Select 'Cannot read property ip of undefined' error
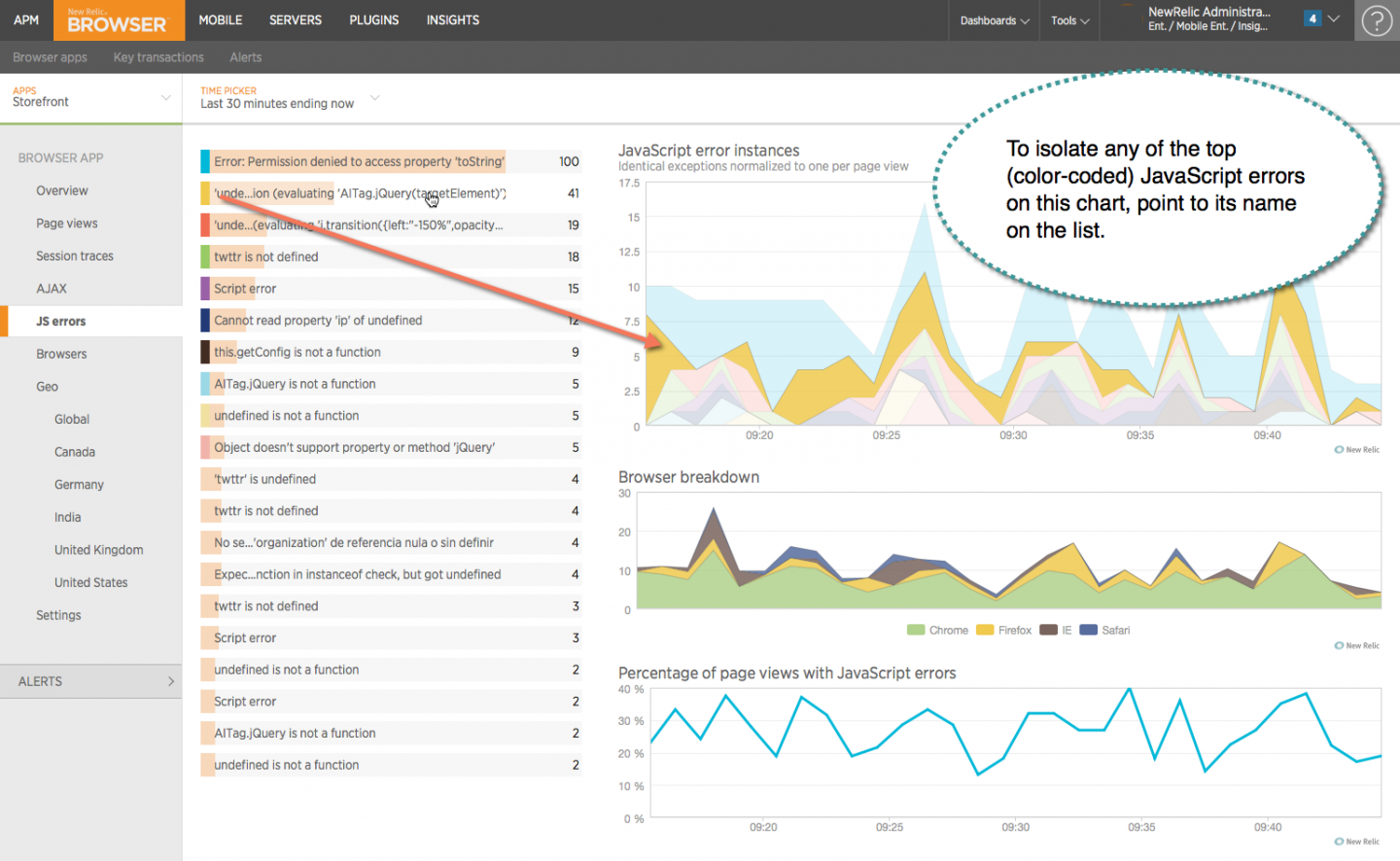The image size is (1400, 861). (391, 321)
